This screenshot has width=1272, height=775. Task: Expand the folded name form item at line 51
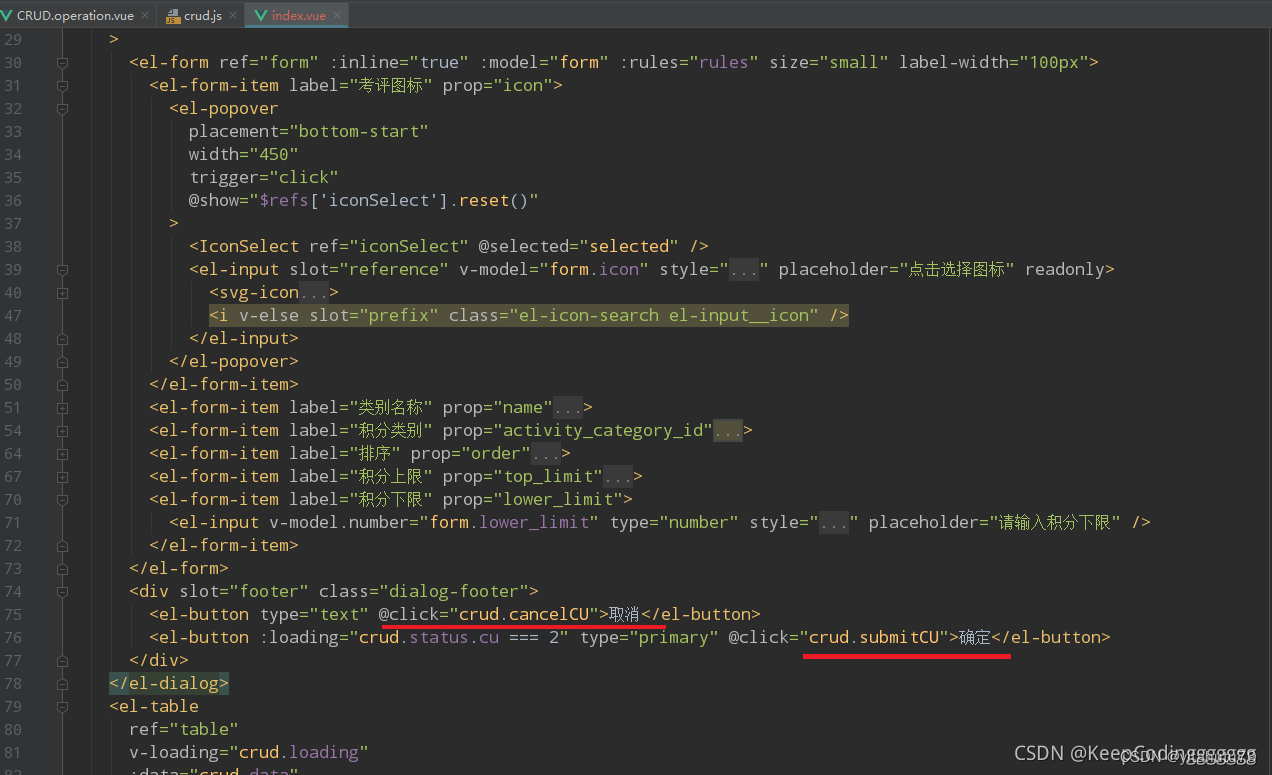tap(62, 407)
